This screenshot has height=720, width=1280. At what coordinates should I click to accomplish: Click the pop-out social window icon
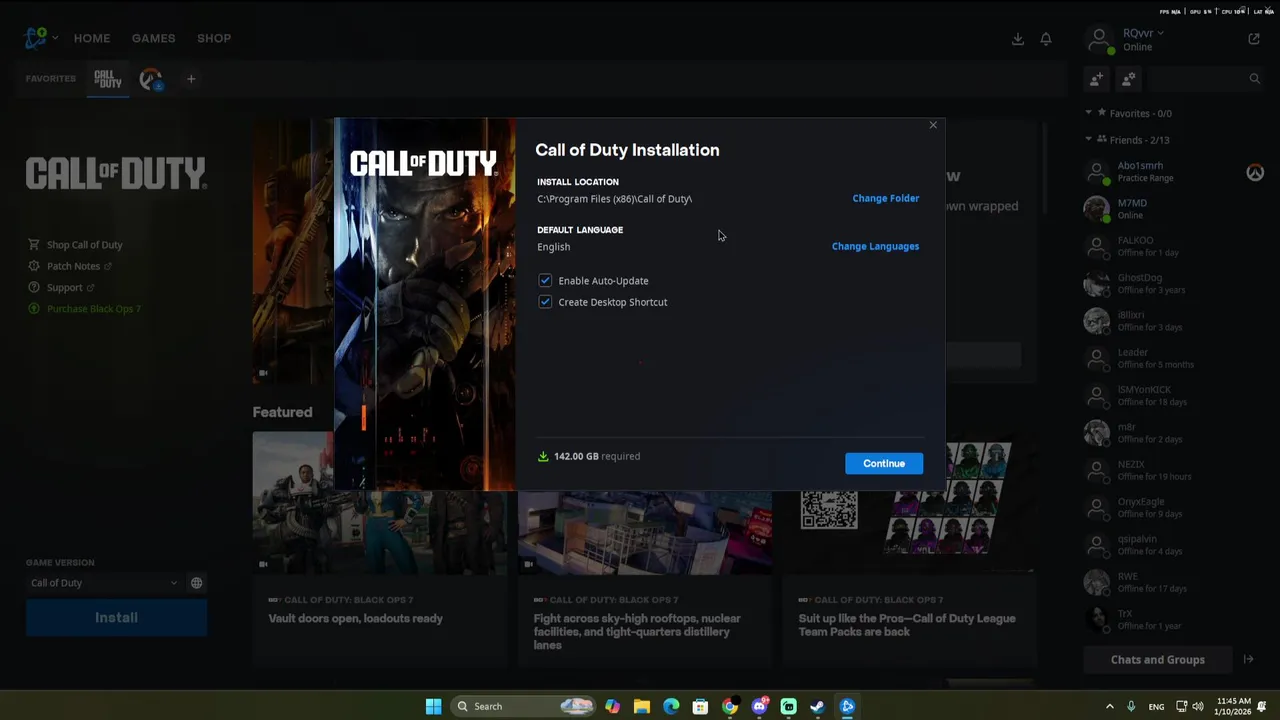pos(1254,39)
